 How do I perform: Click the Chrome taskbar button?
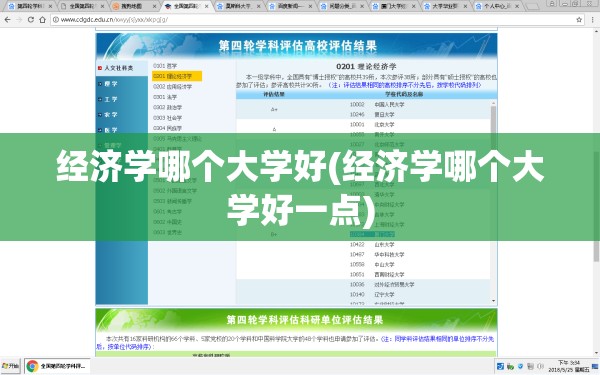[57, 366]
